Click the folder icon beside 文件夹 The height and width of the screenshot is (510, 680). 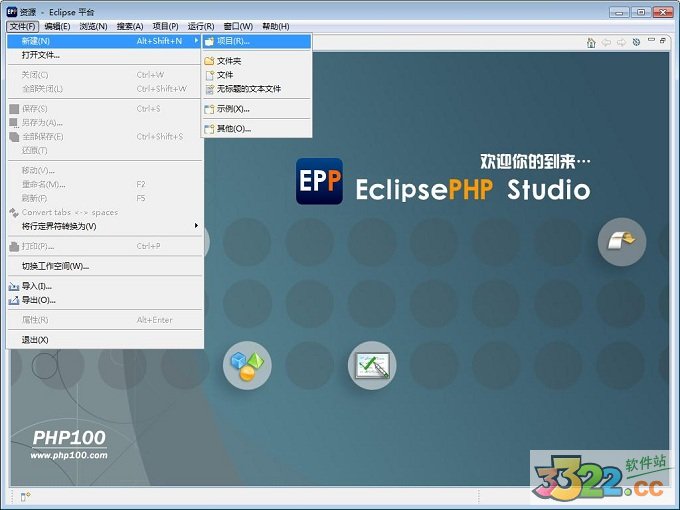click(209, 61)
